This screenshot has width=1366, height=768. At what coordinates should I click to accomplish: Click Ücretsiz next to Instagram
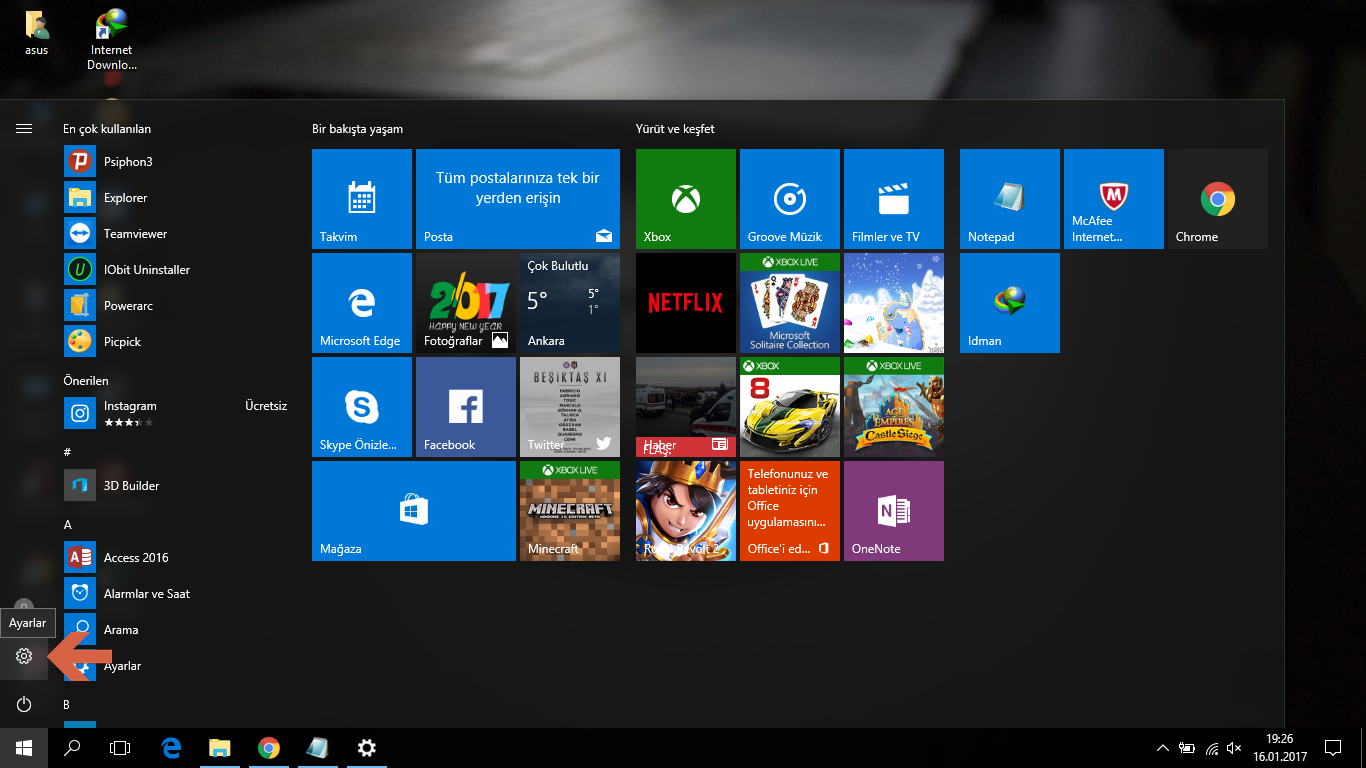point(265,405)
